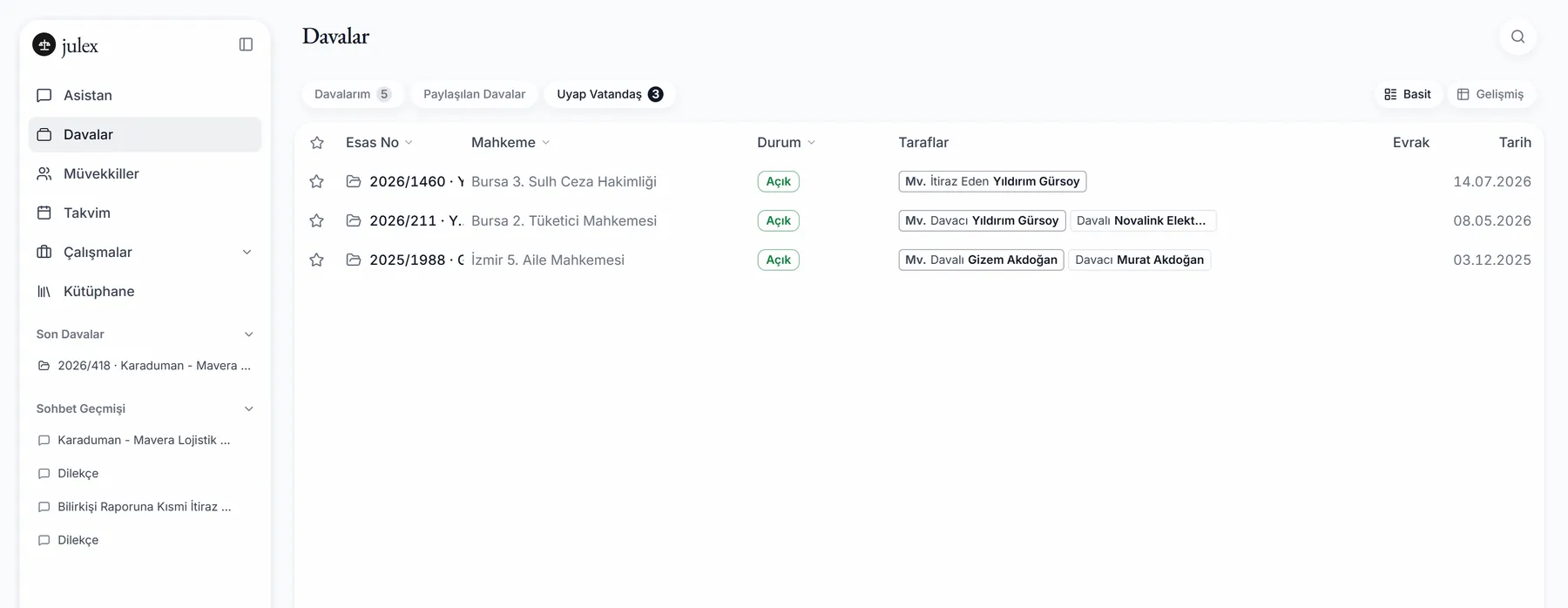Viewport: 1568px width, 608px height.
Task: Click party tag Mv. İtiraz Eden Yıldırım Gürsoy
Action: tap(992, 181)
